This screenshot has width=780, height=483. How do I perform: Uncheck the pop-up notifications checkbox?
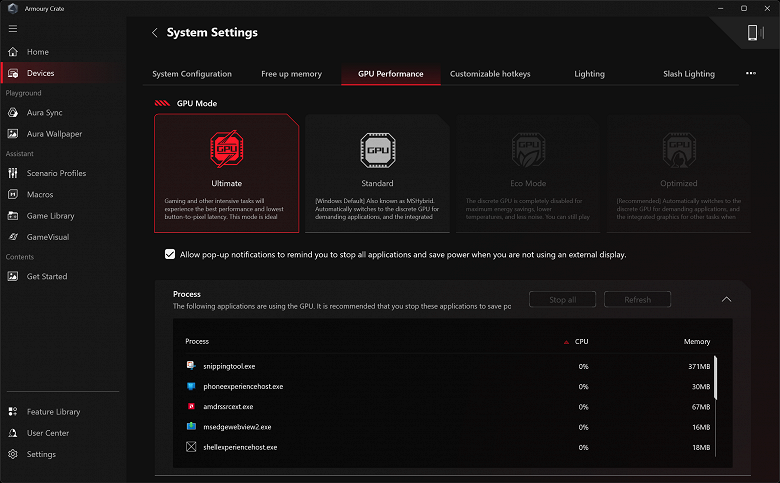click(170, 255)
